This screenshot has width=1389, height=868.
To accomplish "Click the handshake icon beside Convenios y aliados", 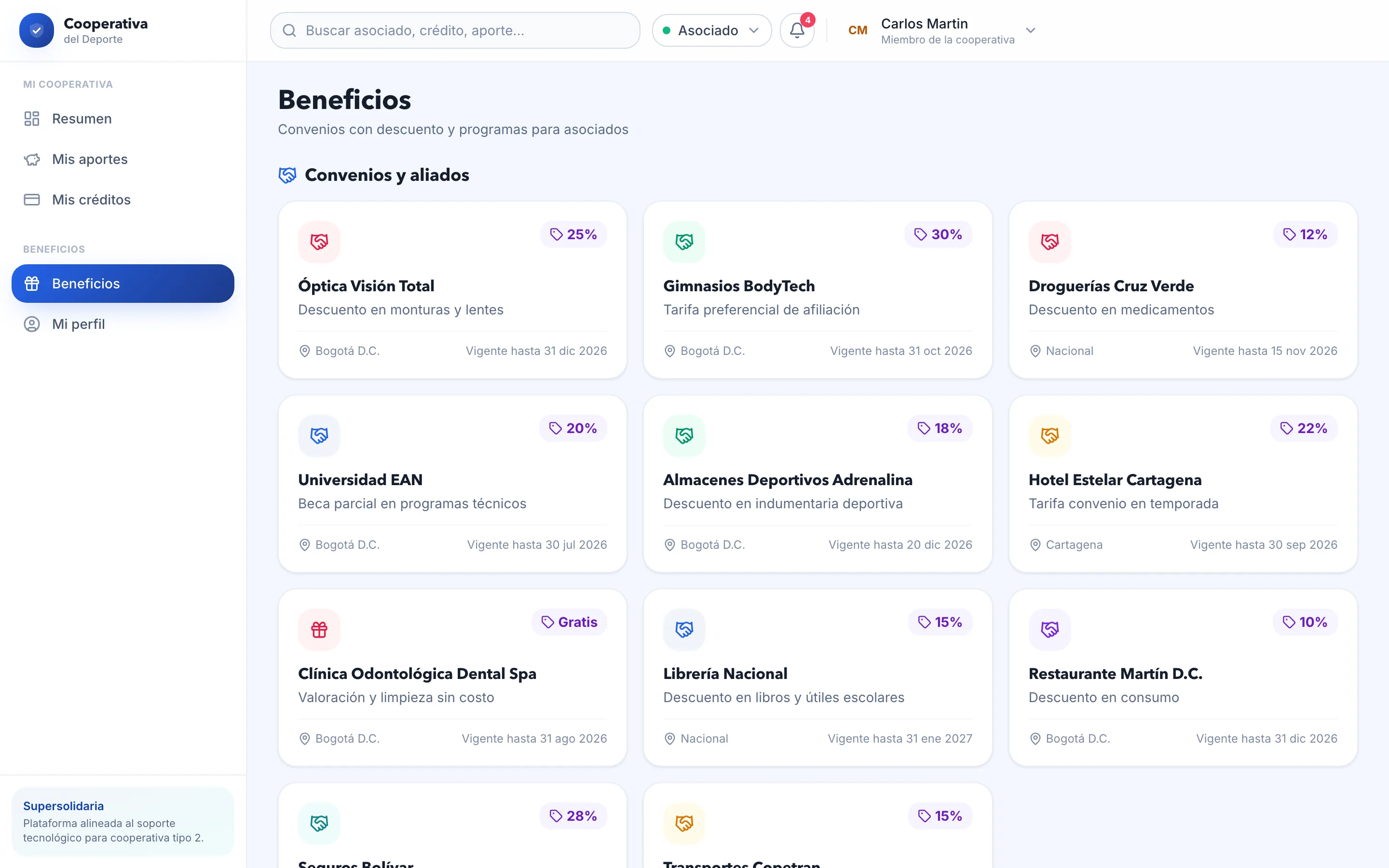I will (287, 175).
